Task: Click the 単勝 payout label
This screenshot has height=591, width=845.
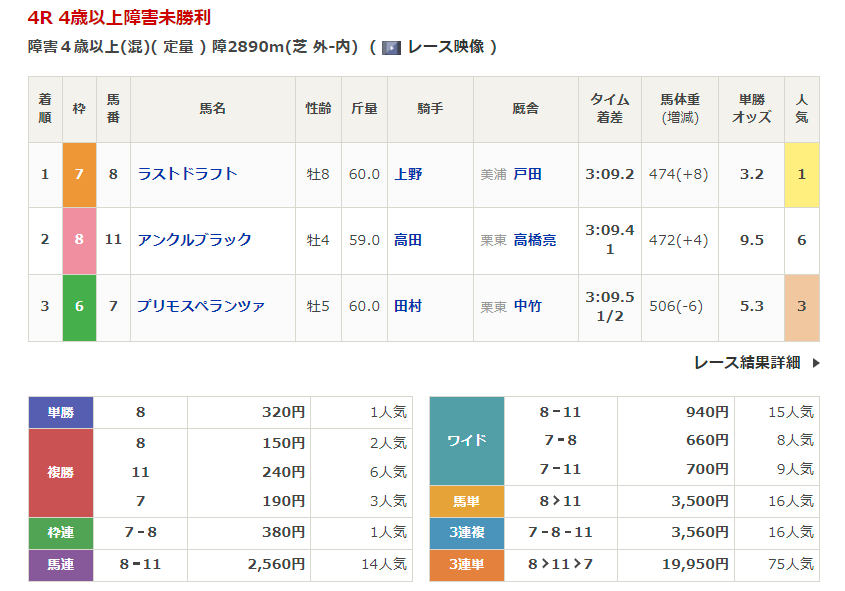Action: 61,412
